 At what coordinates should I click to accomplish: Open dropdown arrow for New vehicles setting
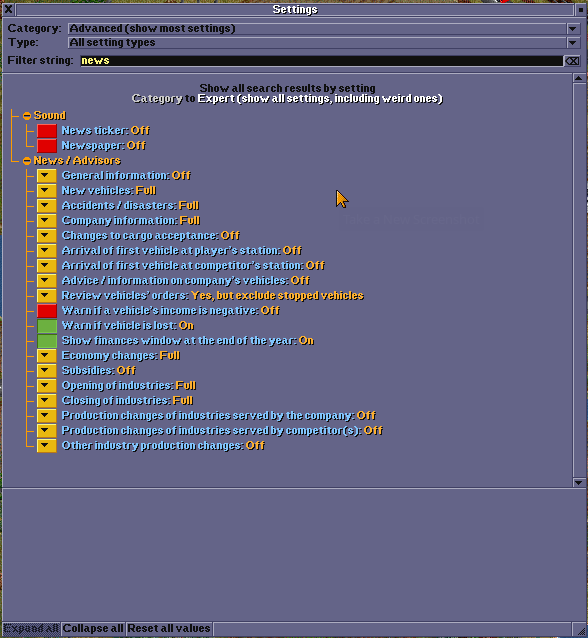pyautogui.click(x=47, y=191)
